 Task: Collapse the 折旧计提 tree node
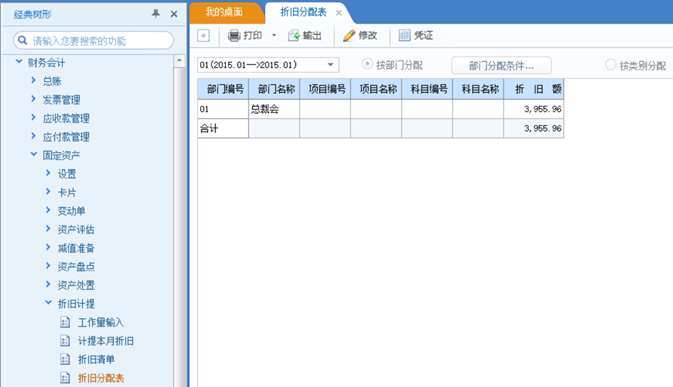48,303
